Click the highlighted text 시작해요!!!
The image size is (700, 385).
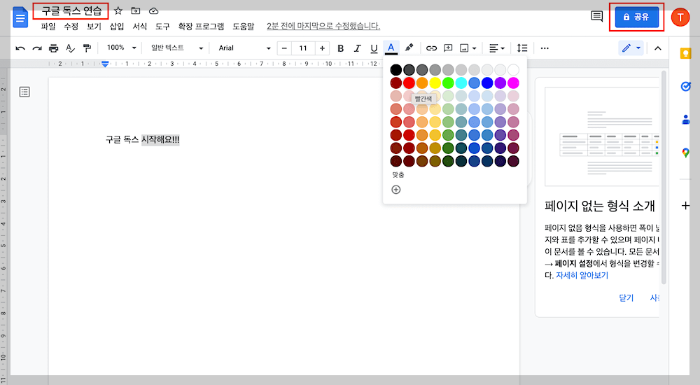coord(160,140)
